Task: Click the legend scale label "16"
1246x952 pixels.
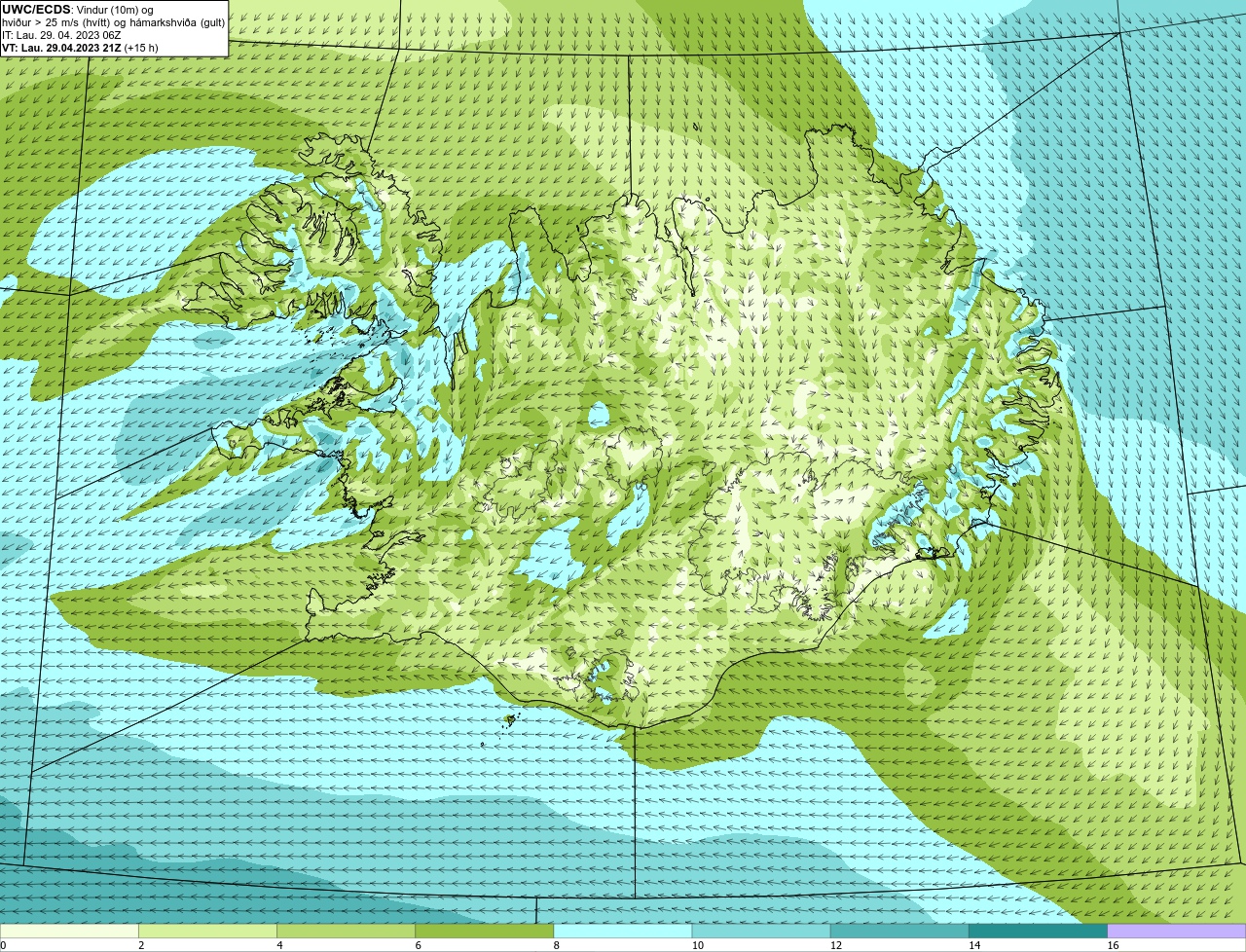Action: (1113, 945)
